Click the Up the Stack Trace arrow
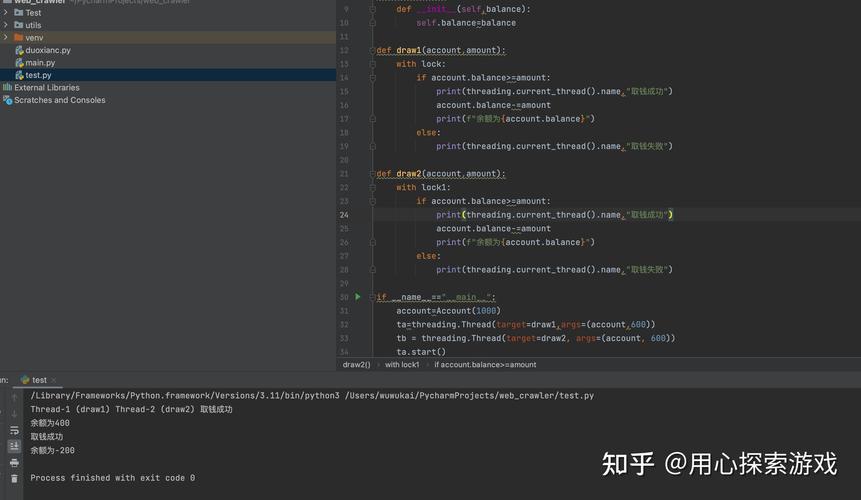 pos(14,397)
